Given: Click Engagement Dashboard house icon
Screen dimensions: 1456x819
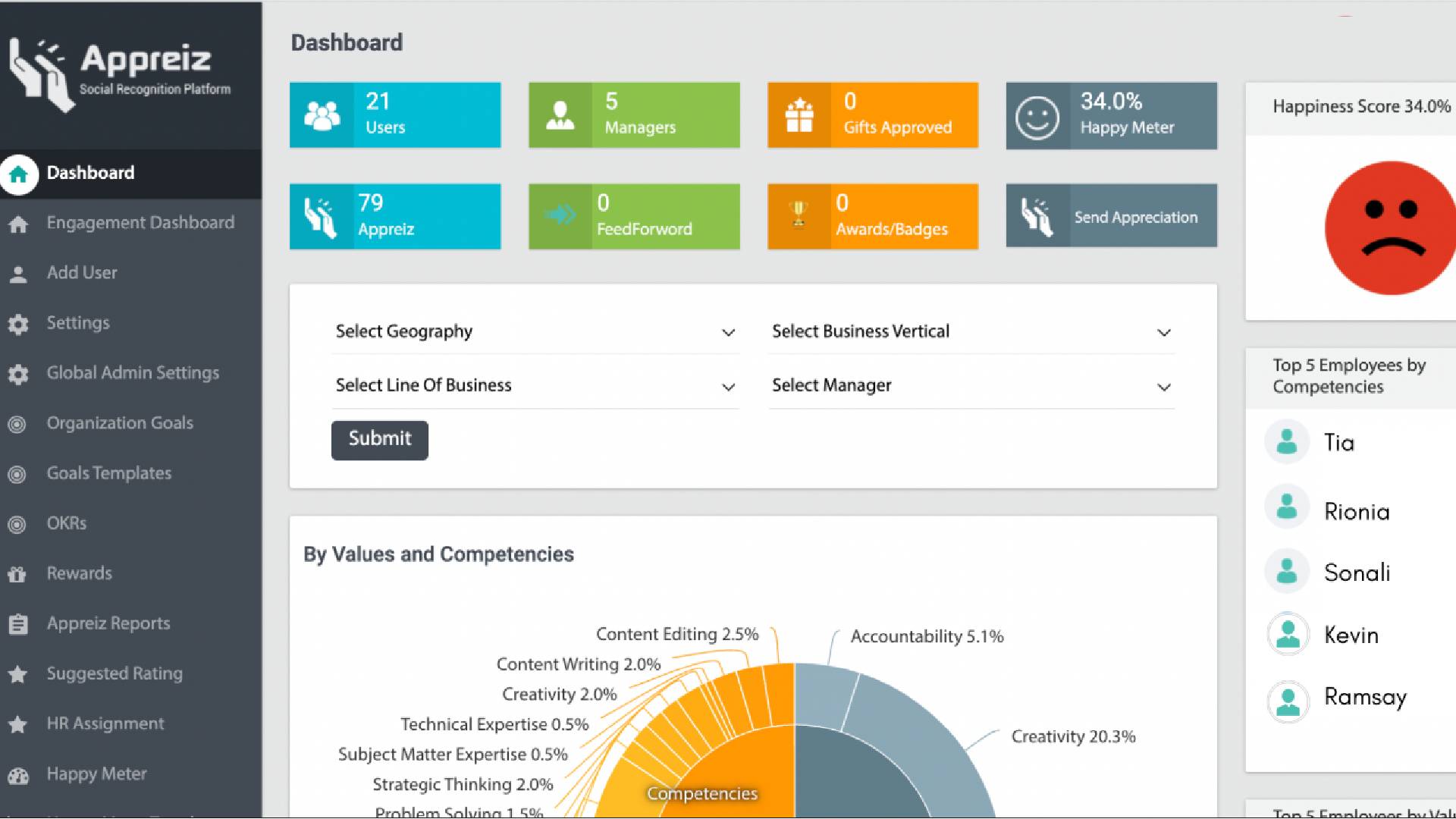Looking at the screenshot, I should click(x=18, y=224).
